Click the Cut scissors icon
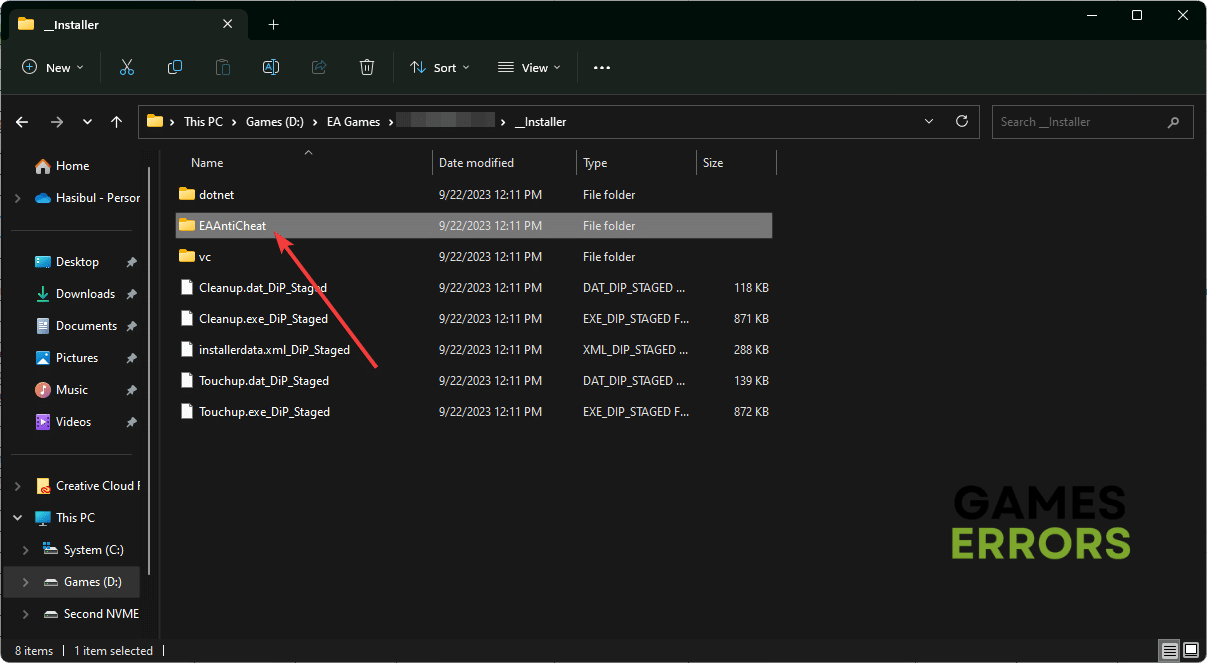 click(x=127, y=67)
